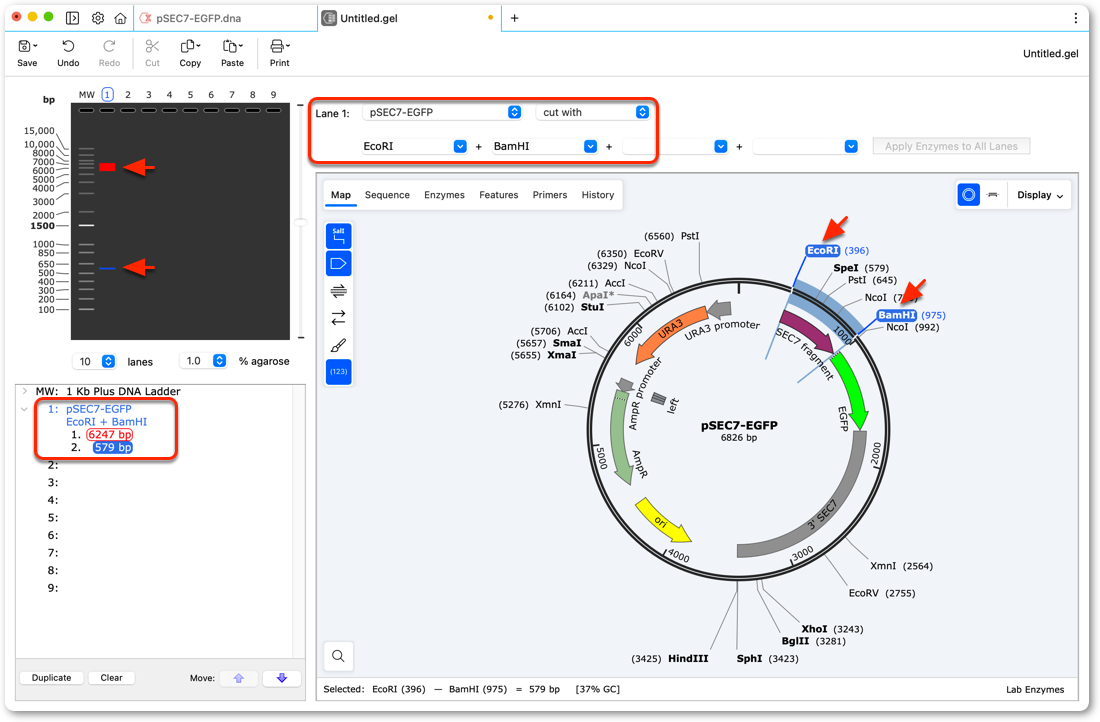The image size is (1100, 722).
Task: Click the show translations arrows icon
Action: pos(339,318)
